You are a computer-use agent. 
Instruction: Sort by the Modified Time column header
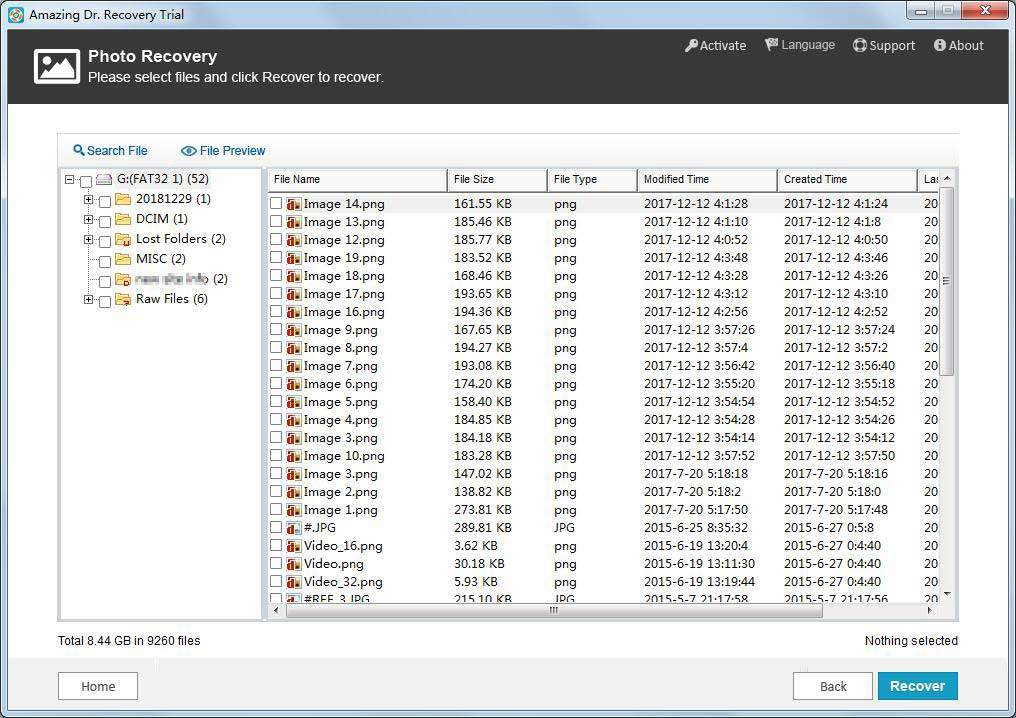(707, 180)
